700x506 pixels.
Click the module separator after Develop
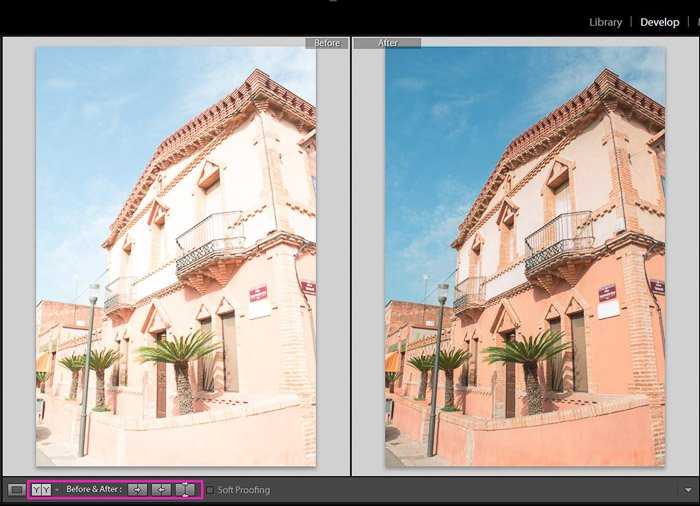(688, 22)
